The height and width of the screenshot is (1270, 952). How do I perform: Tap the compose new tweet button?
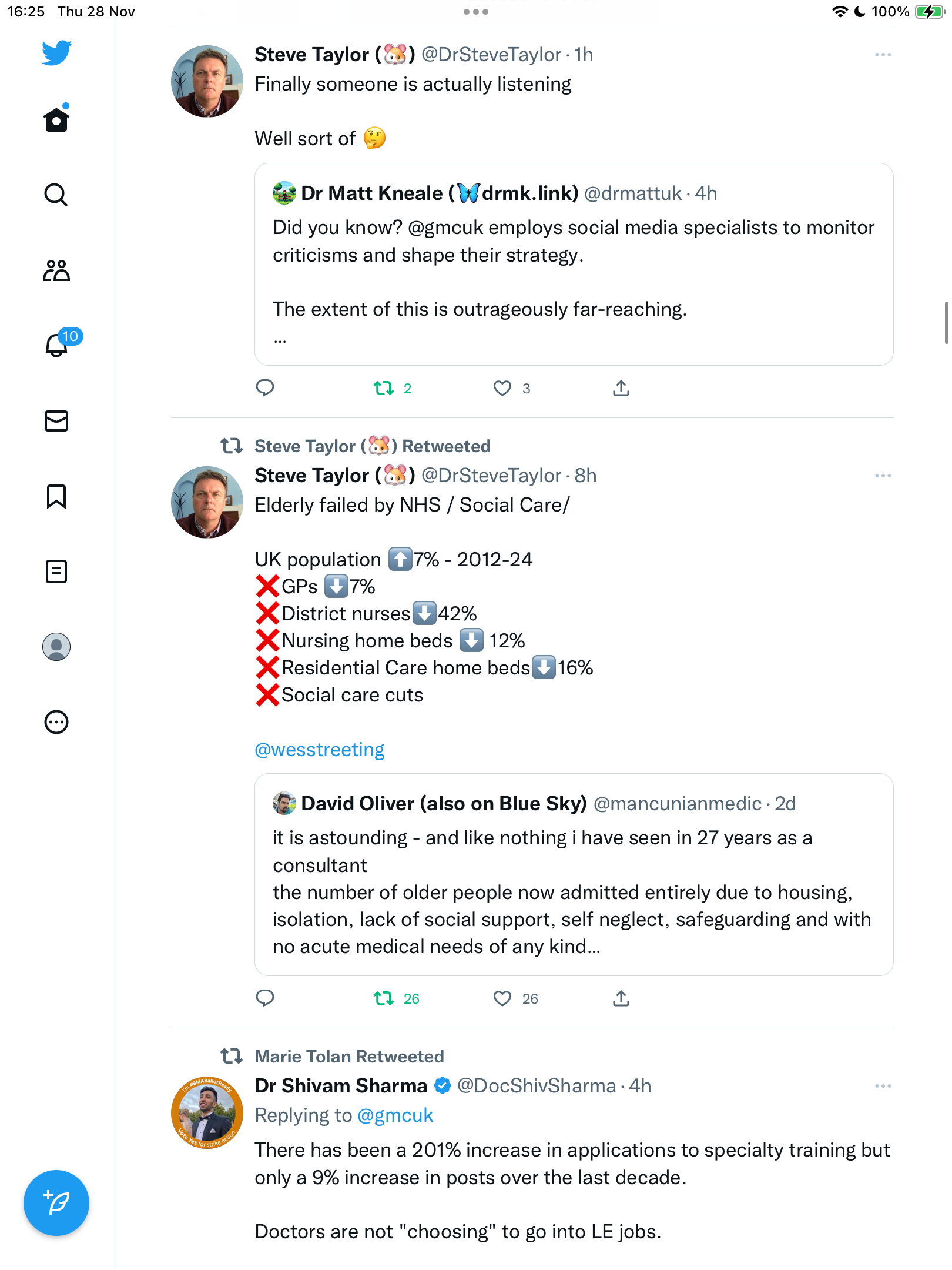point(56,1203)
